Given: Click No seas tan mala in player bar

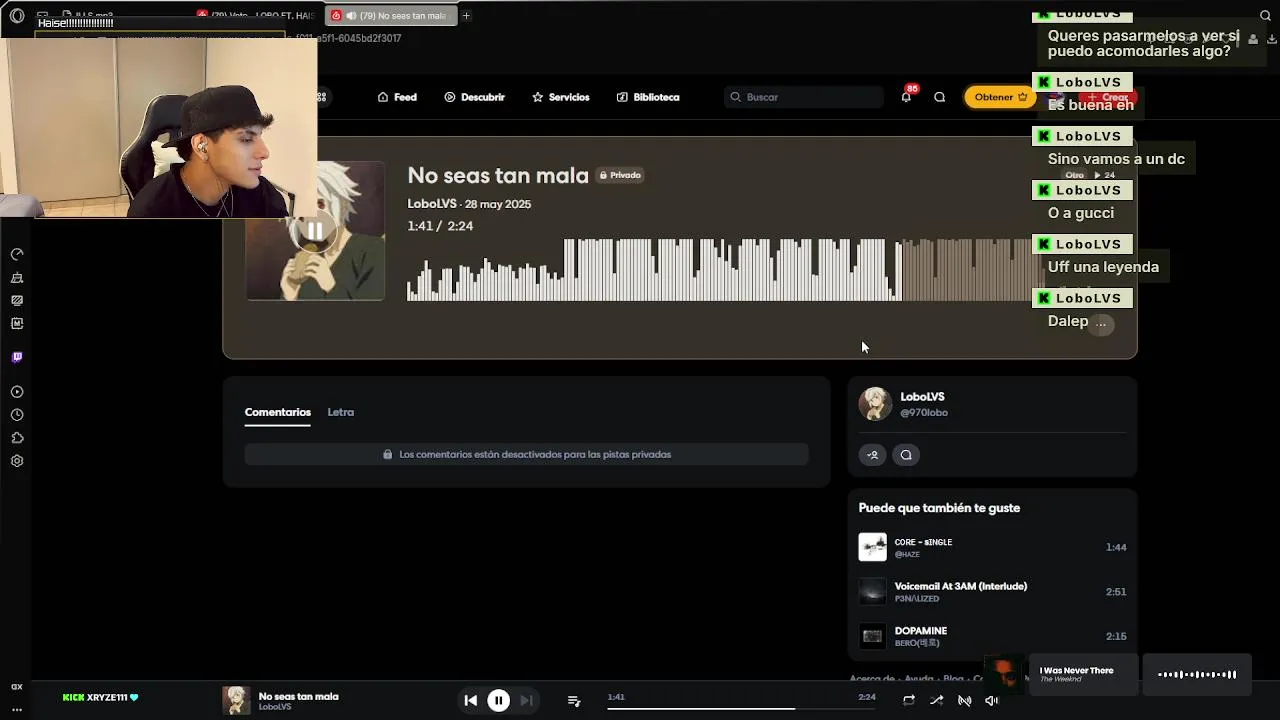Looking at the screenshot, I should tap(298, 696).
